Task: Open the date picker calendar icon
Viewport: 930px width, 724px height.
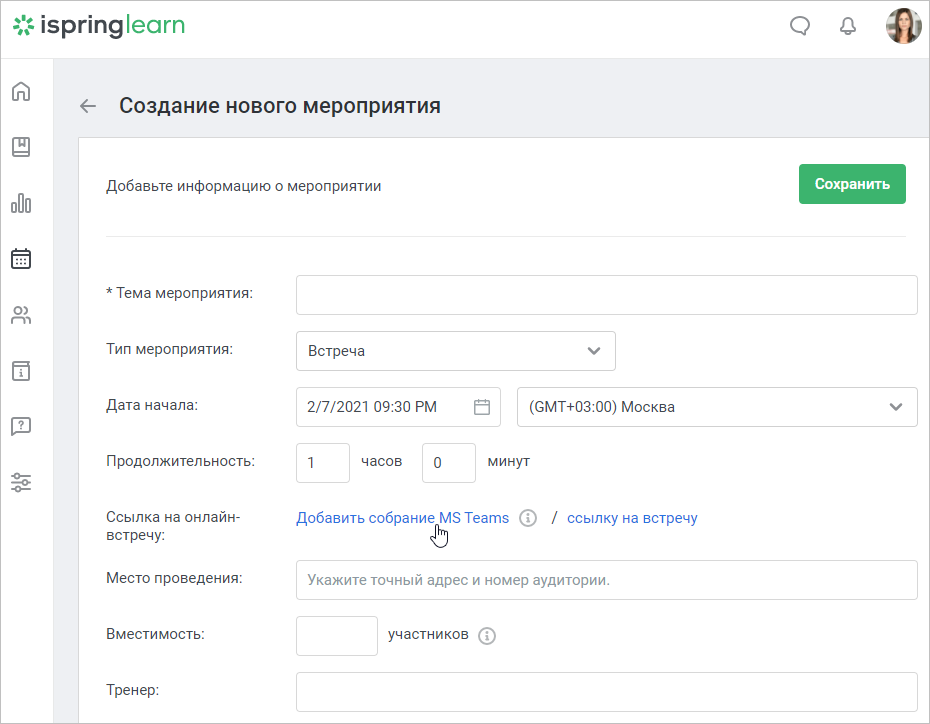Action: click(x=482, y=407)
